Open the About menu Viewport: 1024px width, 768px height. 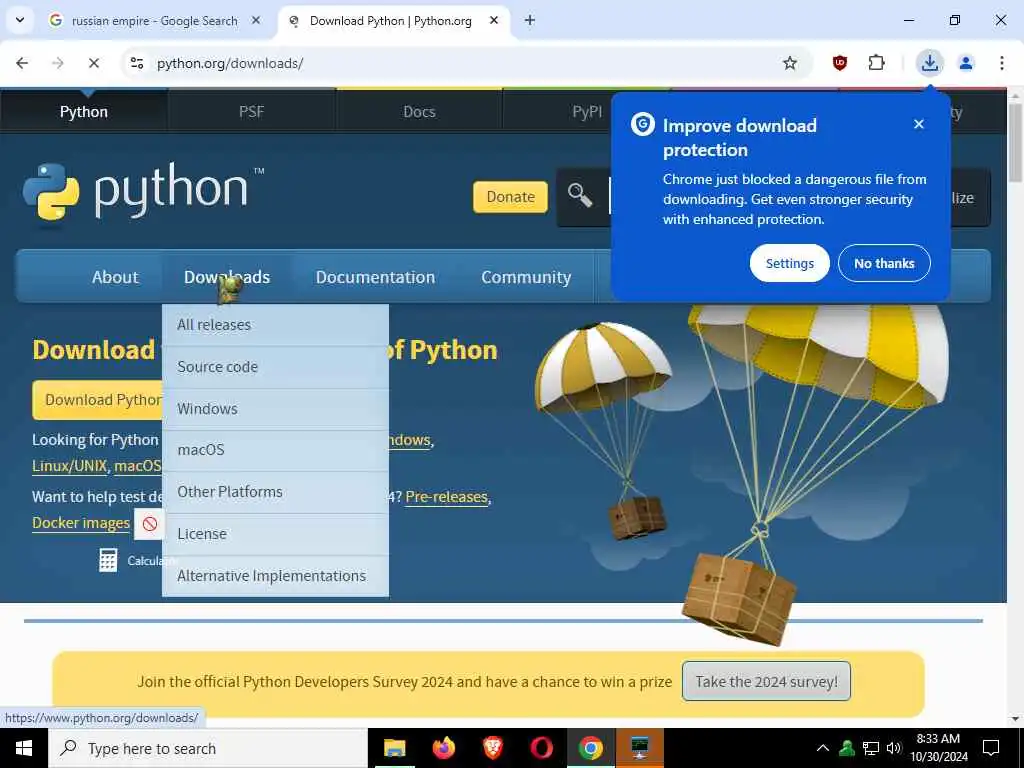pyautogui.click(x=115, y=277)
